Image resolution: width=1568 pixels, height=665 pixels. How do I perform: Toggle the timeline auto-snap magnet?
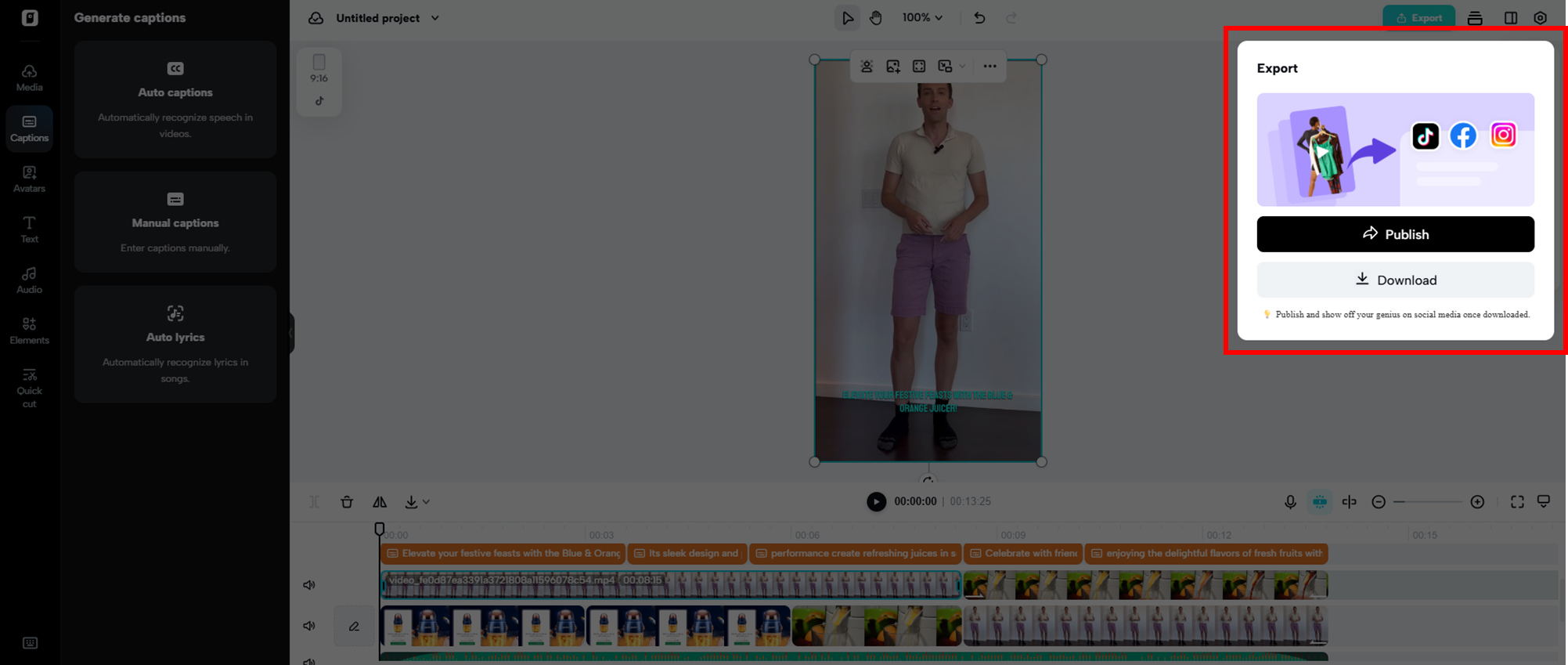(x=1320, y=502)
